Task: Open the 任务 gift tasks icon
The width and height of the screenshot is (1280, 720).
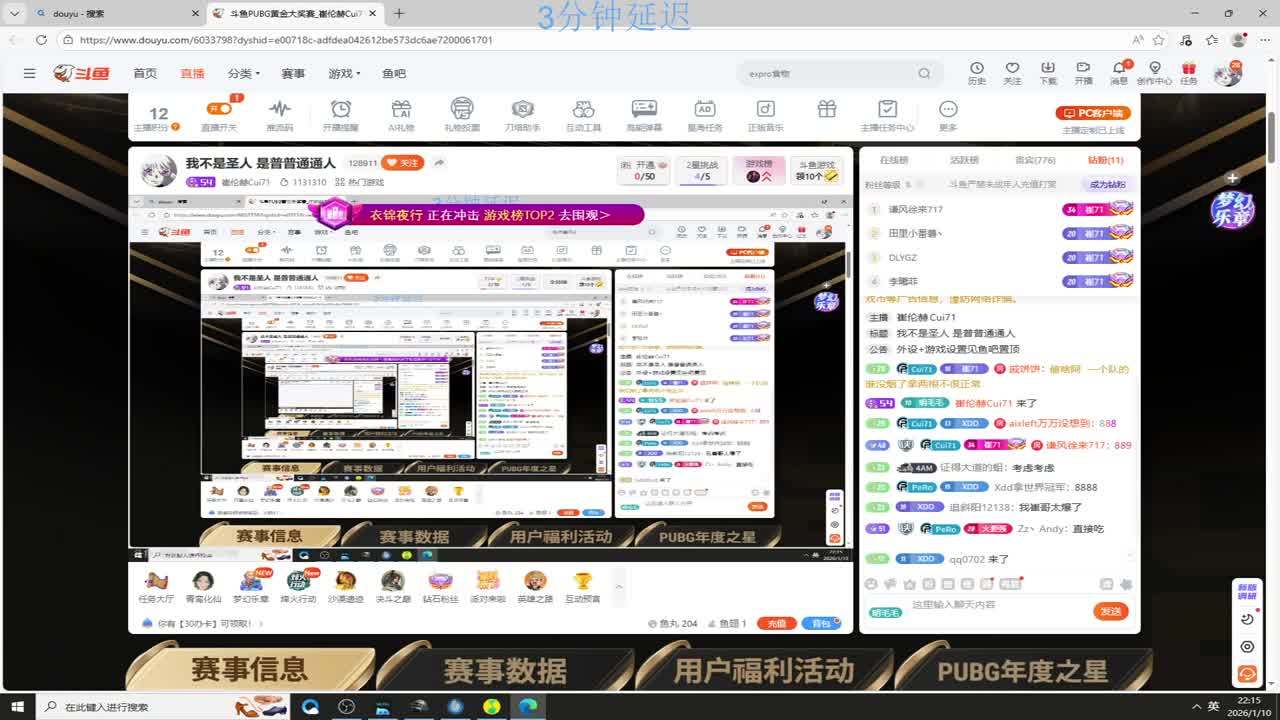Action: pyautogui.click(x=1189, y=73)
